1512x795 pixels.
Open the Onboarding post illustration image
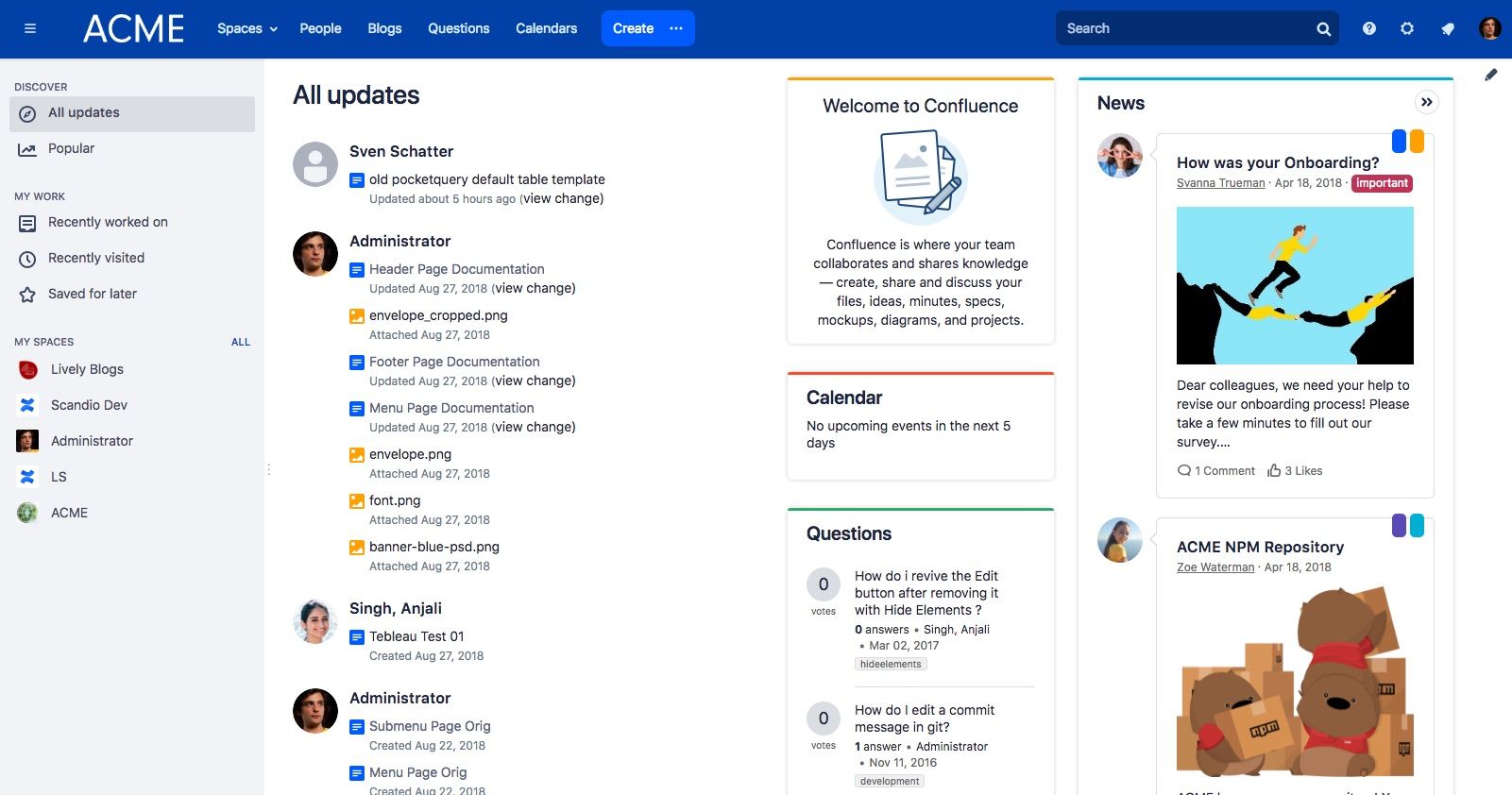1295,285
